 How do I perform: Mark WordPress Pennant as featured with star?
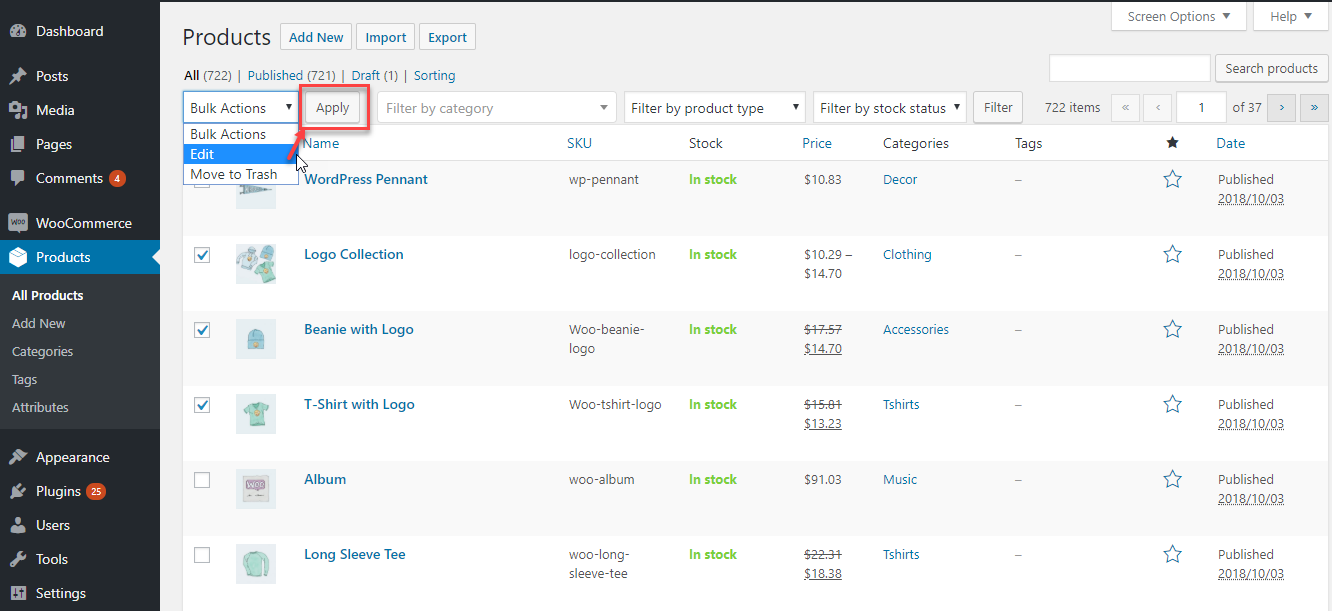[x=1173, y=179]
